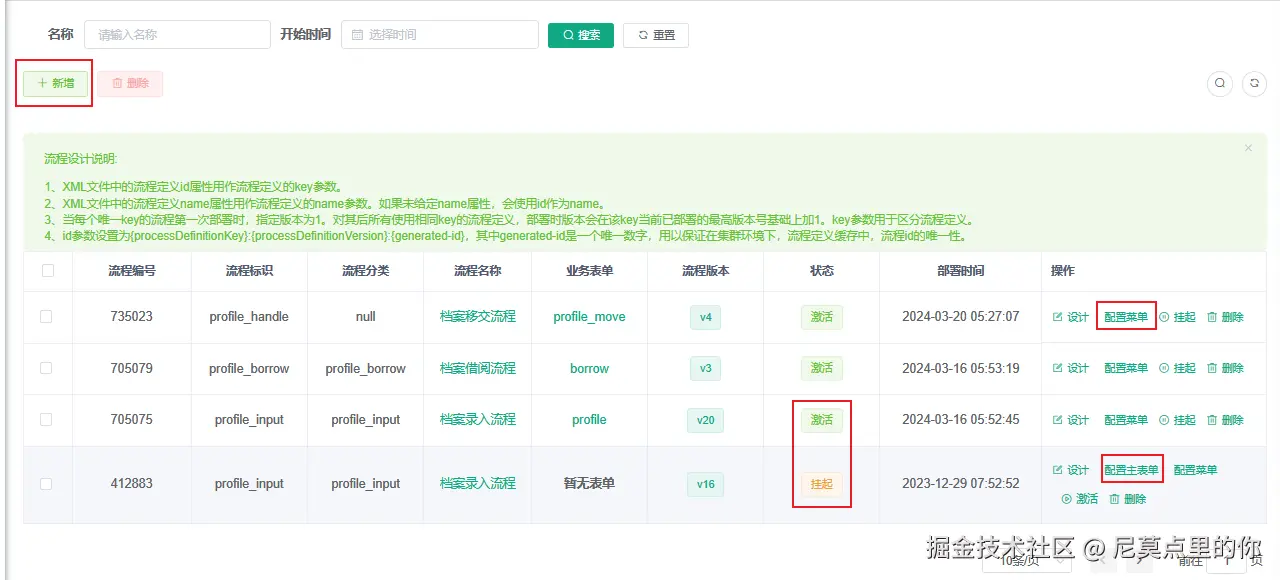The height and width of the screenshot is (580, 1280).
Task: Click 挂起 suspend icon for row 705075
Action: pos(1177,420)
